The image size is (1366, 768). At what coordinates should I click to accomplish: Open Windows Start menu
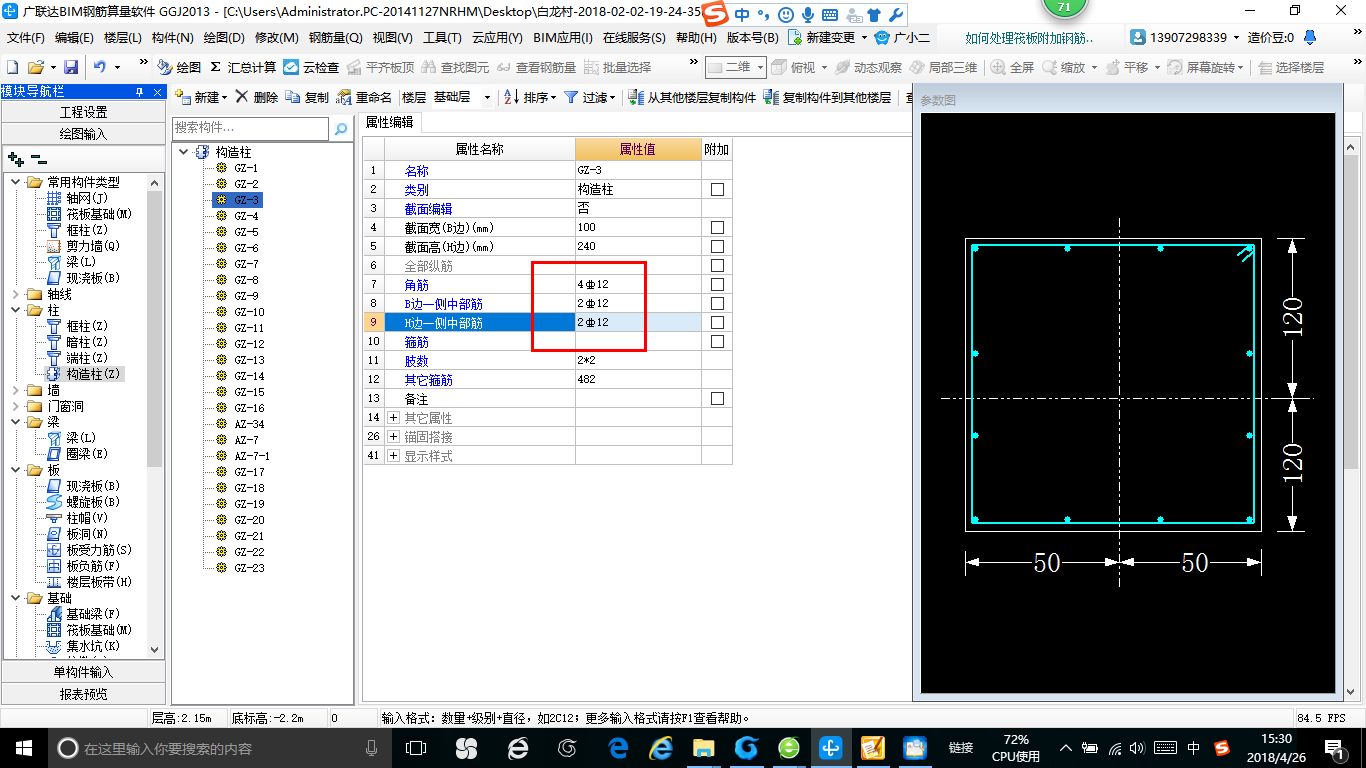[23, 747]
